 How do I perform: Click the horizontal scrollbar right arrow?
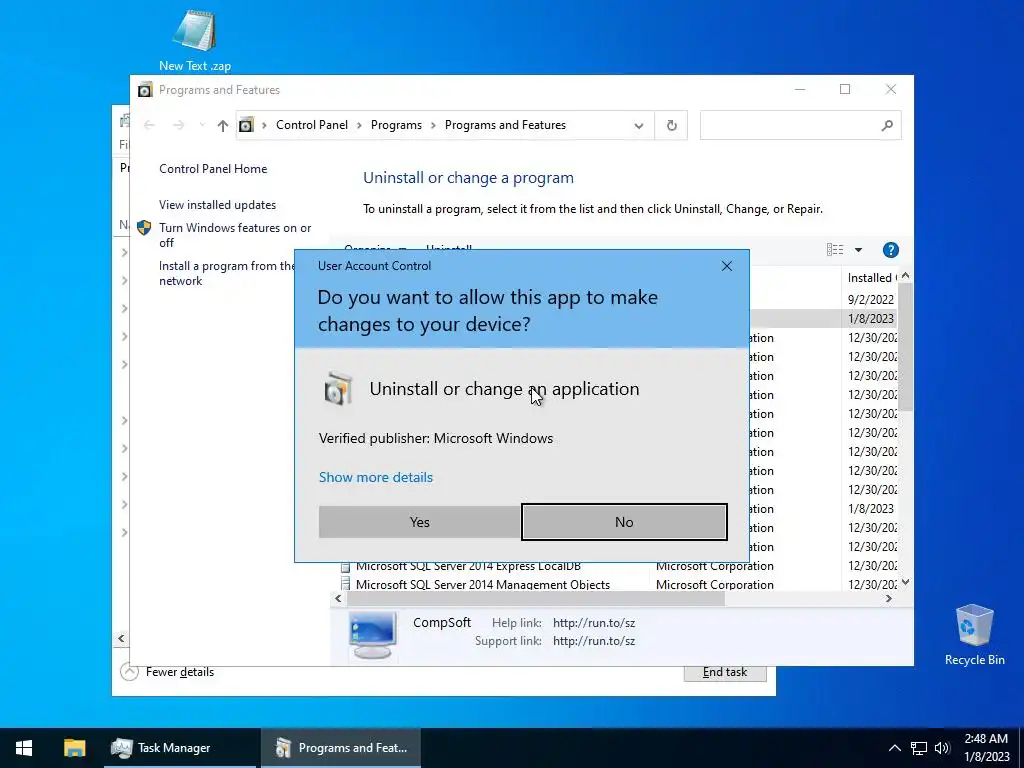click(888, 598)
